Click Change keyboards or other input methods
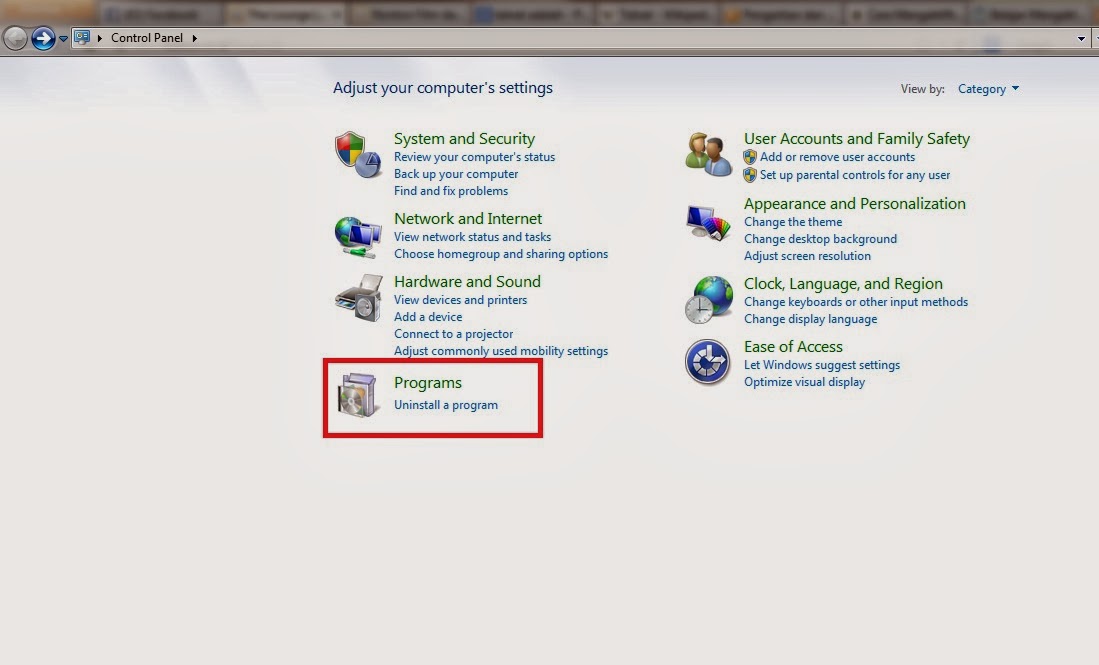Viewport: 1099px width, 665px height. click(856, 302)
